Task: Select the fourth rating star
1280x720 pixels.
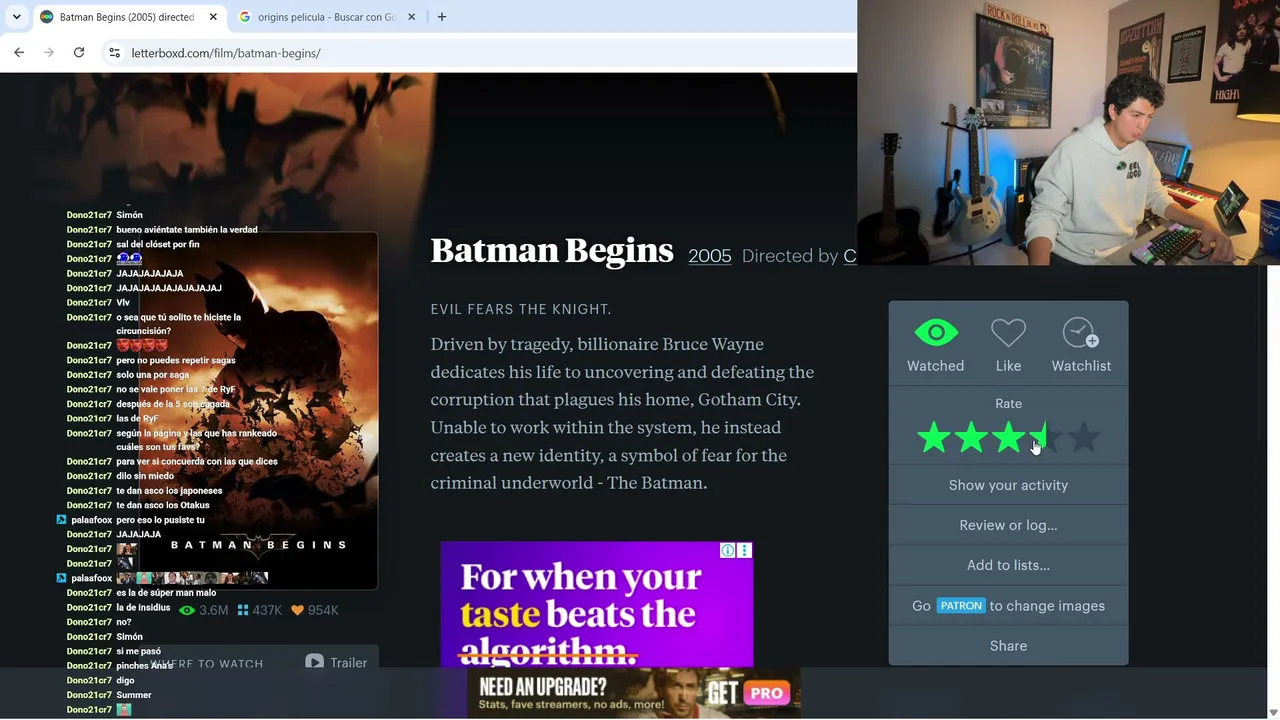Action: coord(1046,438)
